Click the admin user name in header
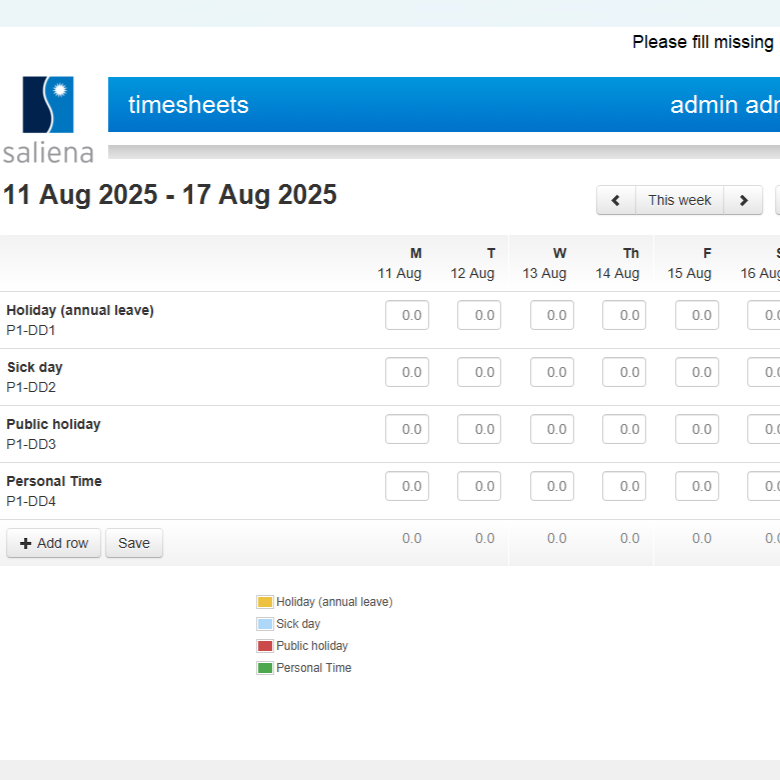This screenshot has height=780, width=780. [x=725, y=104]
